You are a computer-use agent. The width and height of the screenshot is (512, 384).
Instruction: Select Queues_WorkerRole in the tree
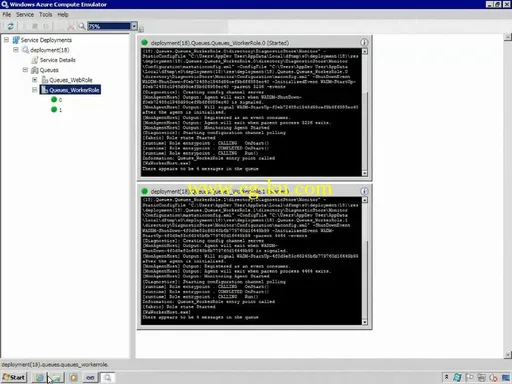tap(74, 90)
